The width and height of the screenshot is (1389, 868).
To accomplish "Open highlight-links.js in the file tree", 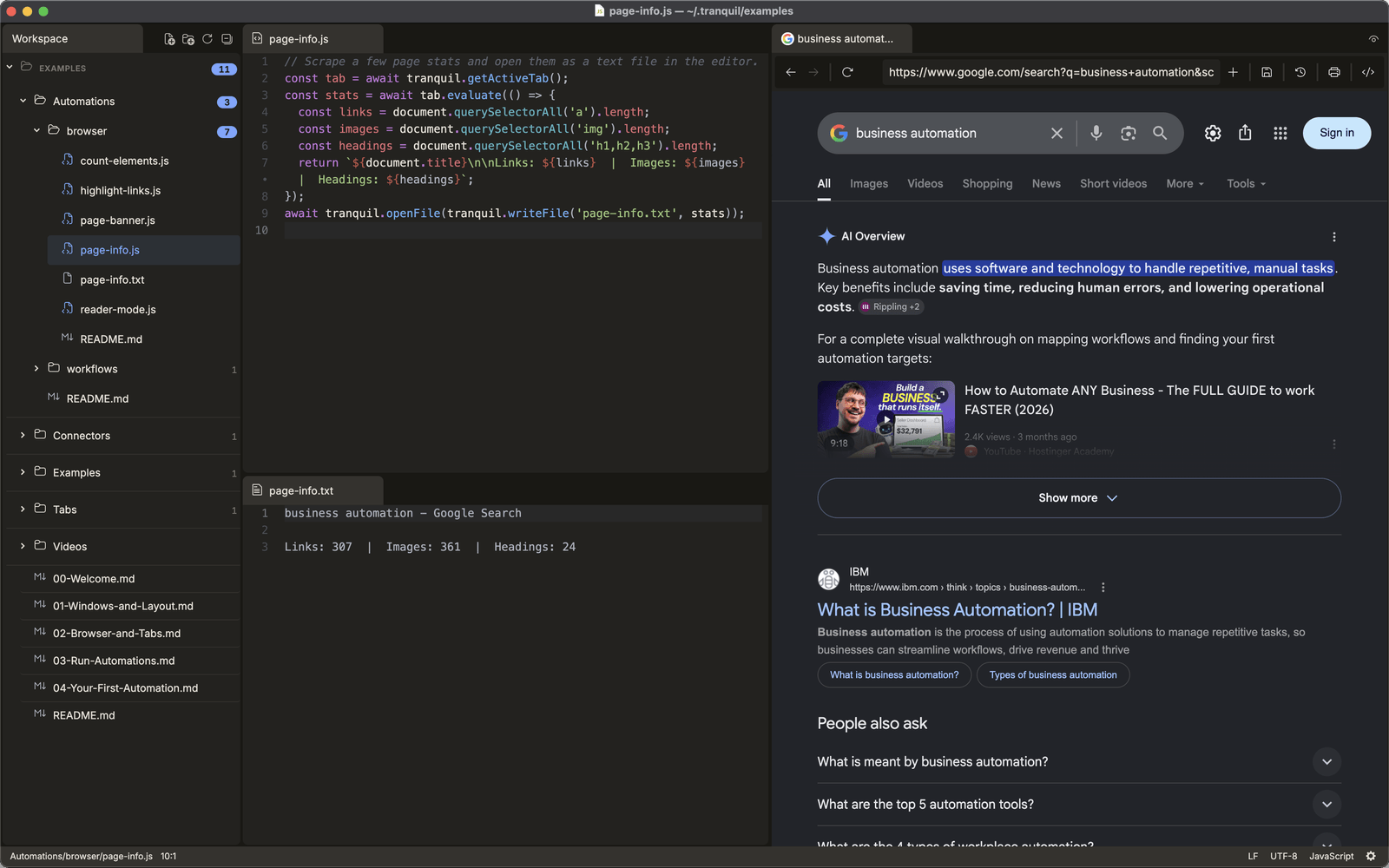I will coord(120,190).
